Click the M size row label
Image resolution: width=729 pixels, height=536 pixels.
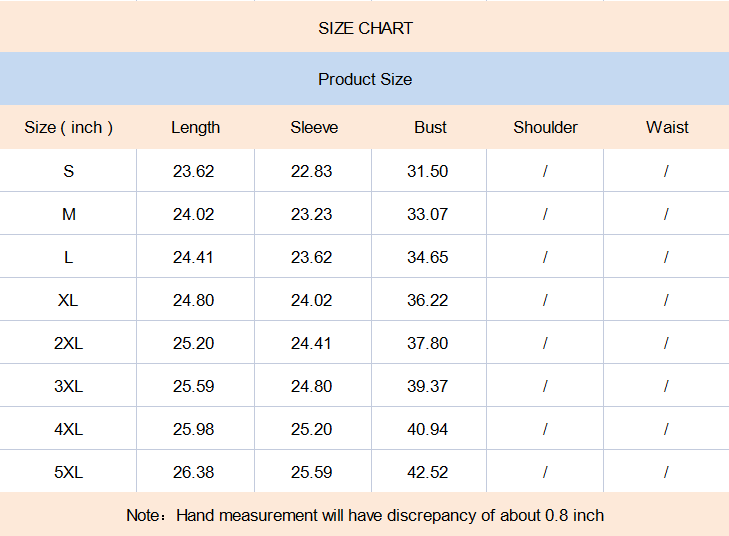(68, 214)
